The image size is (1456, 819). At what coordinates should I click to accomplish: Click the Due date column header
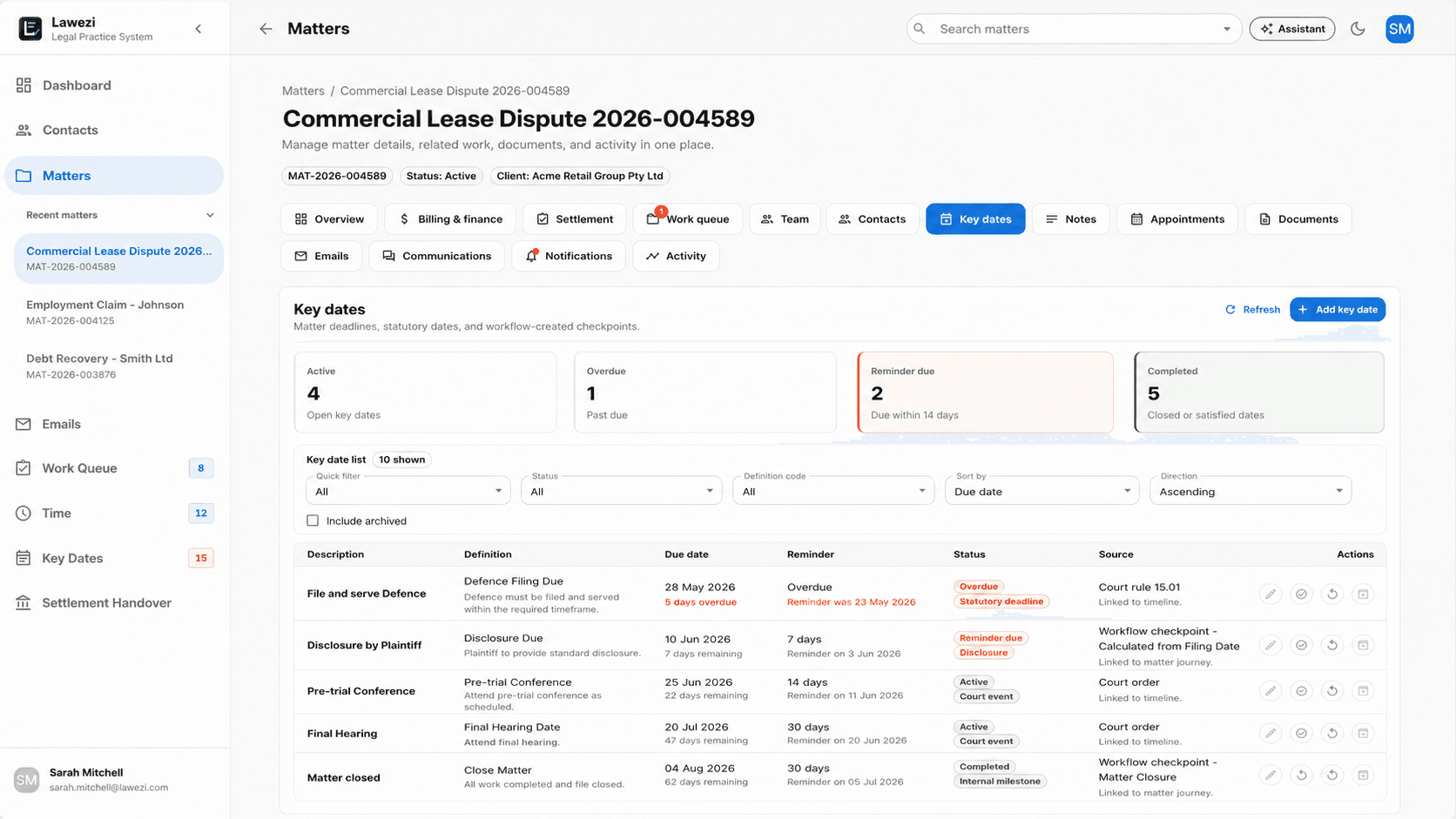pyautogui.click(x=686, y=554)
